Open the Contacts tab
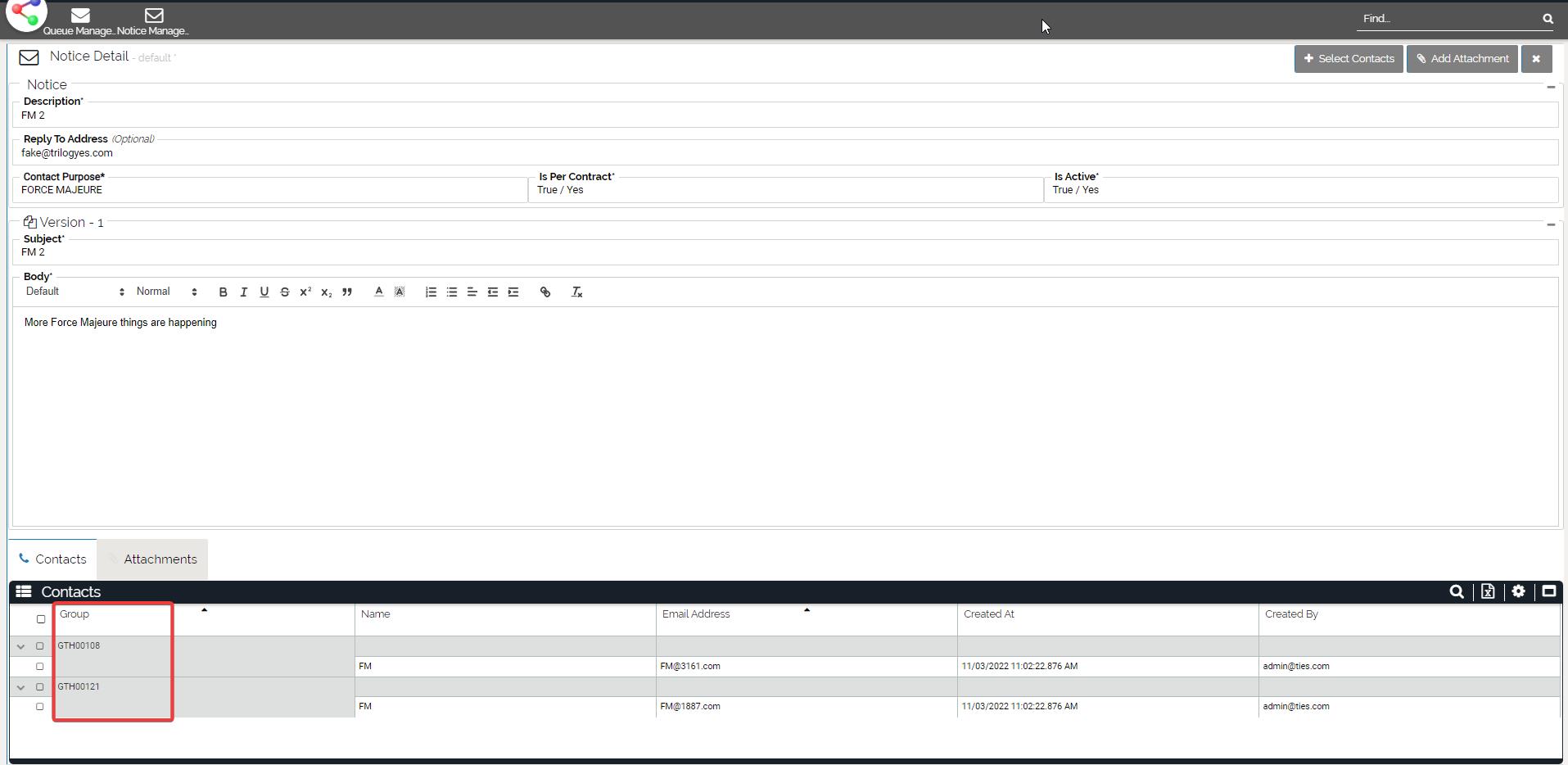The image size is (1568, 765). (53, 559)
